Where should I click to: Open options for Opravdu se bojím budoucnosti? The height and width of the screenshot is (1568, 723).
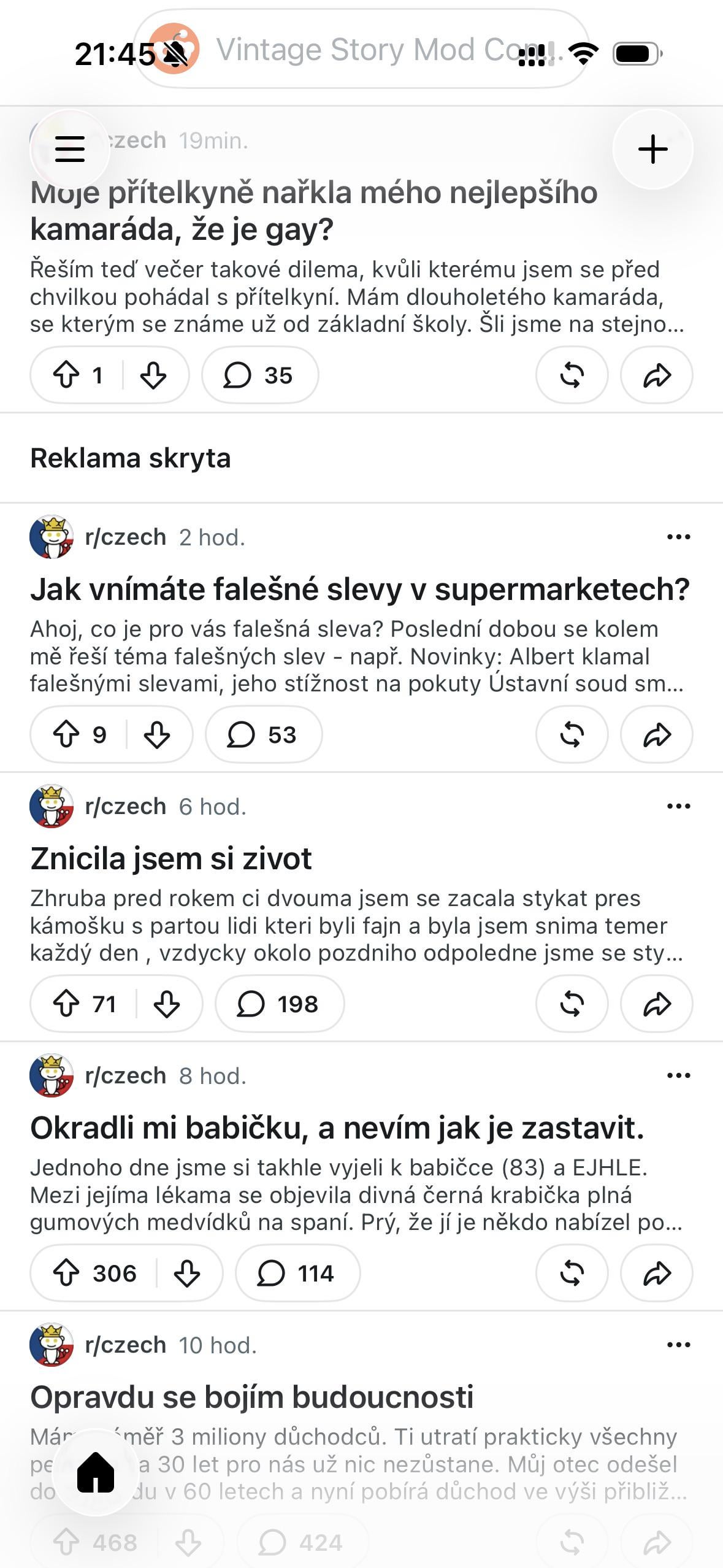tap(678, 1345)
